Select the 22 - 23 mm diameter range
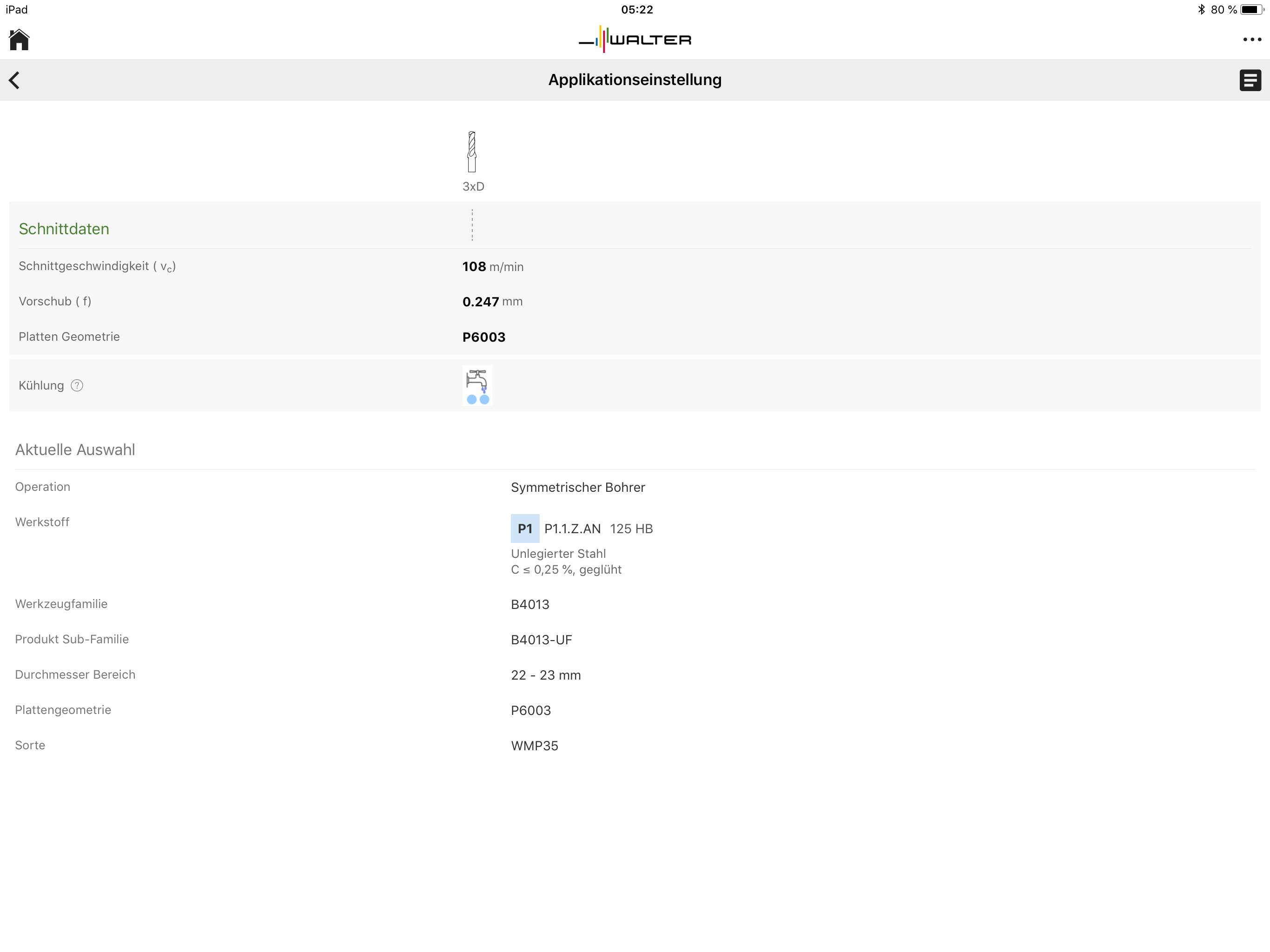1270x952 pixels. pyautogui.click(x=545, y=675)
